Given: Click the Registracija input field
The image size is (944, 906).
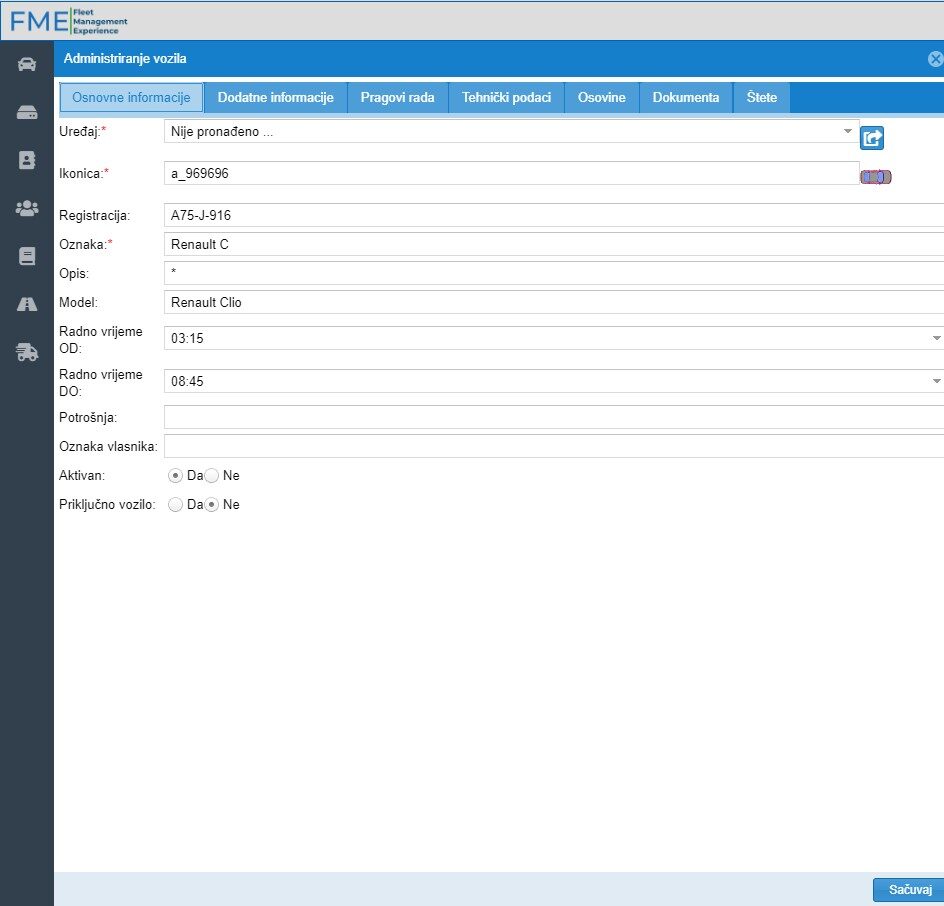Looking at the screenshot, I should [554, 216].
